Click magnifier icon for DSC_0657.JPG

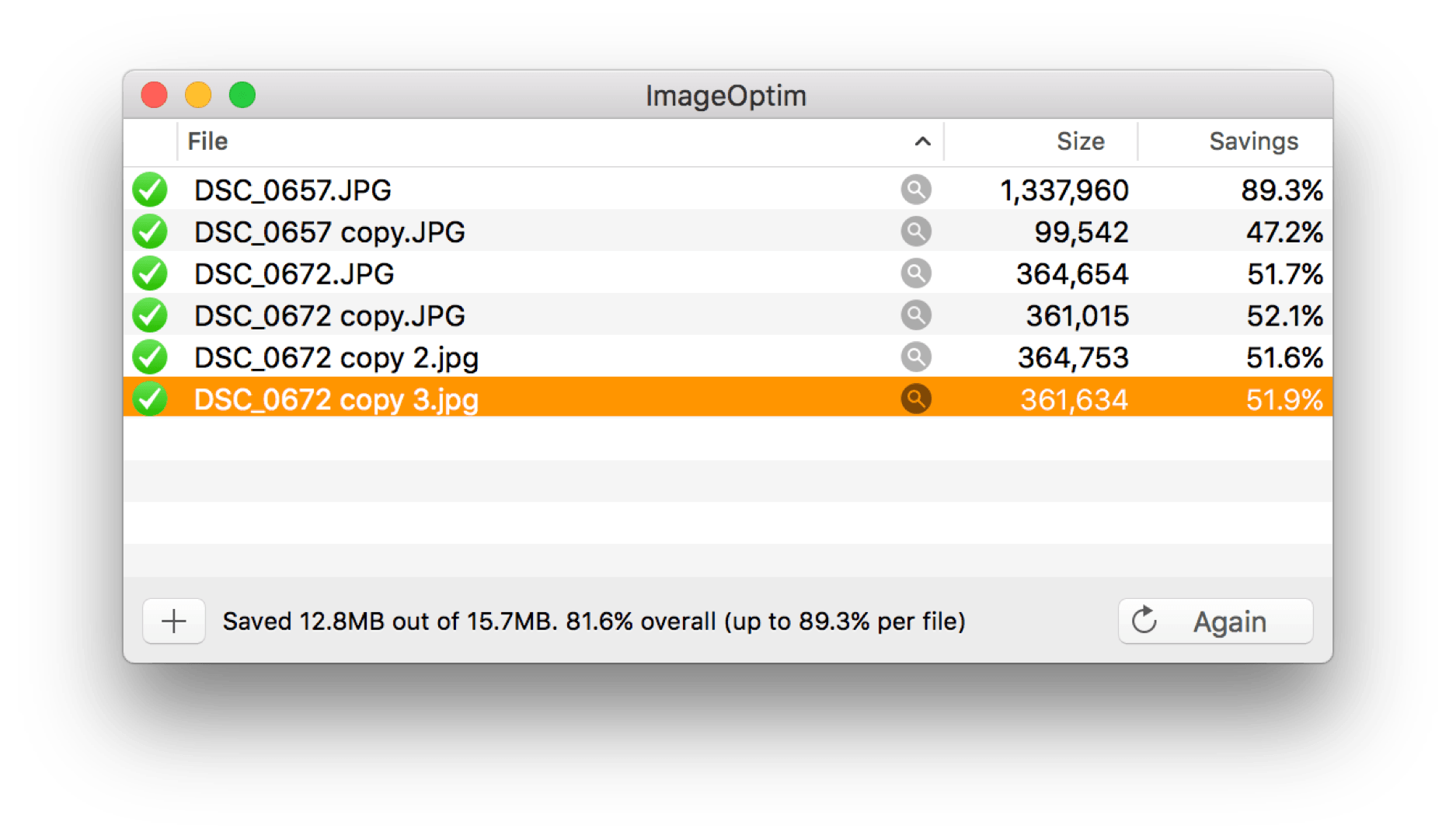[916, 190]
